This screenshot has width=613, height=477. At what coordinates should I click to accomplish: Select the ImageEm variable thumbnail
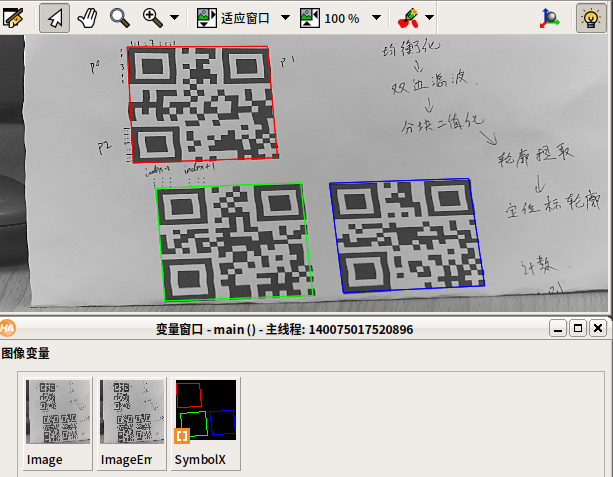pos(132,423)
